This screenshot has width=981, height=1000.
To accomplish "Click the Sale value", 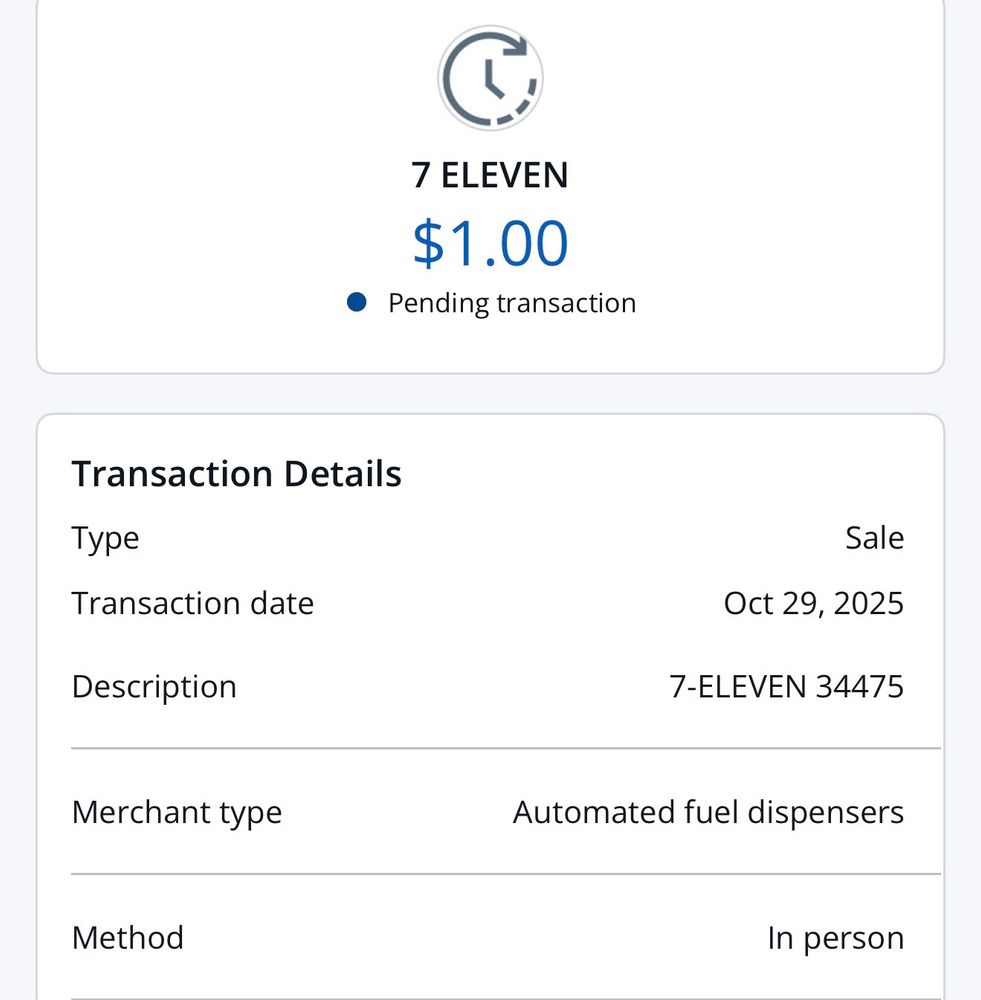I will tap(874, 538).
